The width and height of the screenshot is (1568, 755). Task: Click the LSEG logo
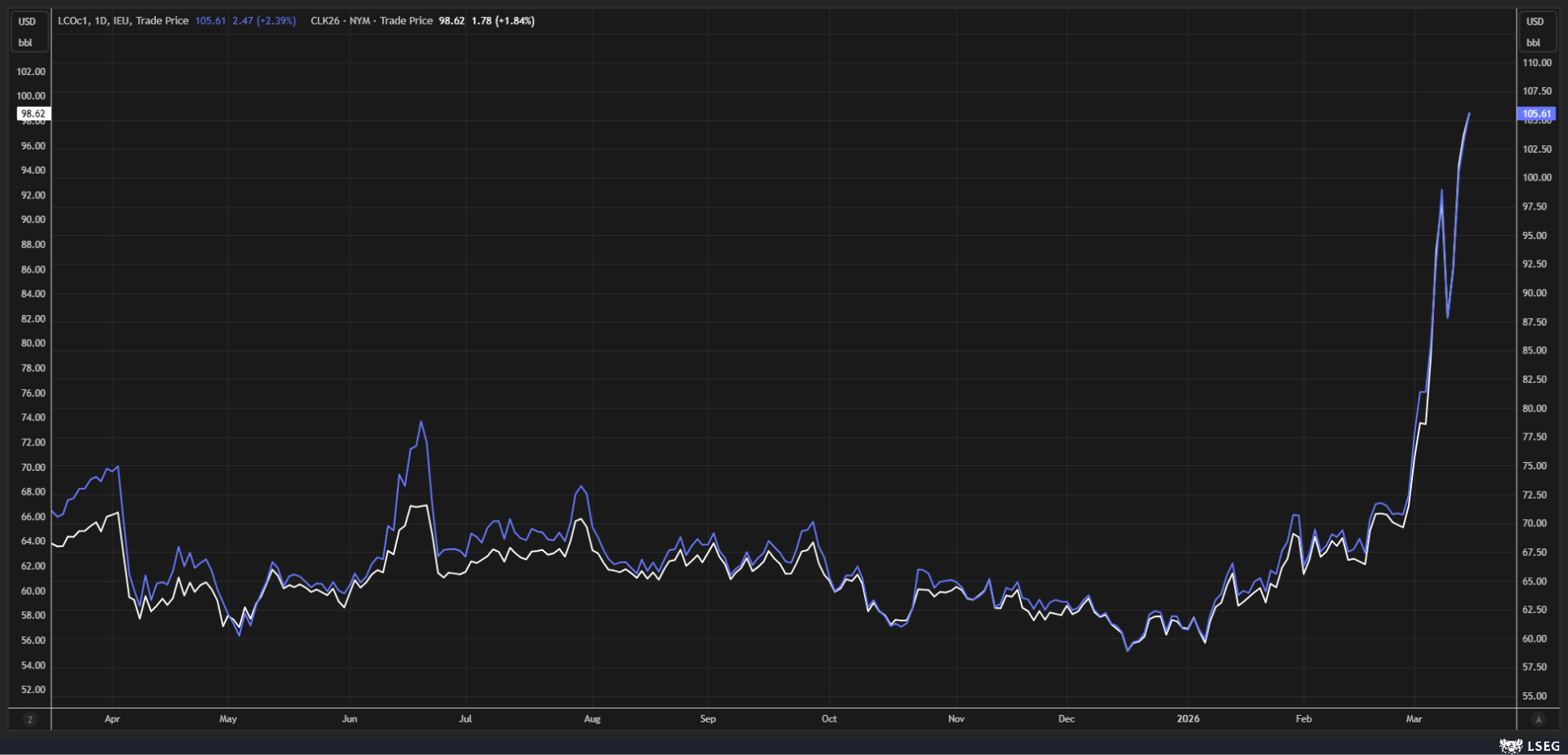pos(1529,746)
